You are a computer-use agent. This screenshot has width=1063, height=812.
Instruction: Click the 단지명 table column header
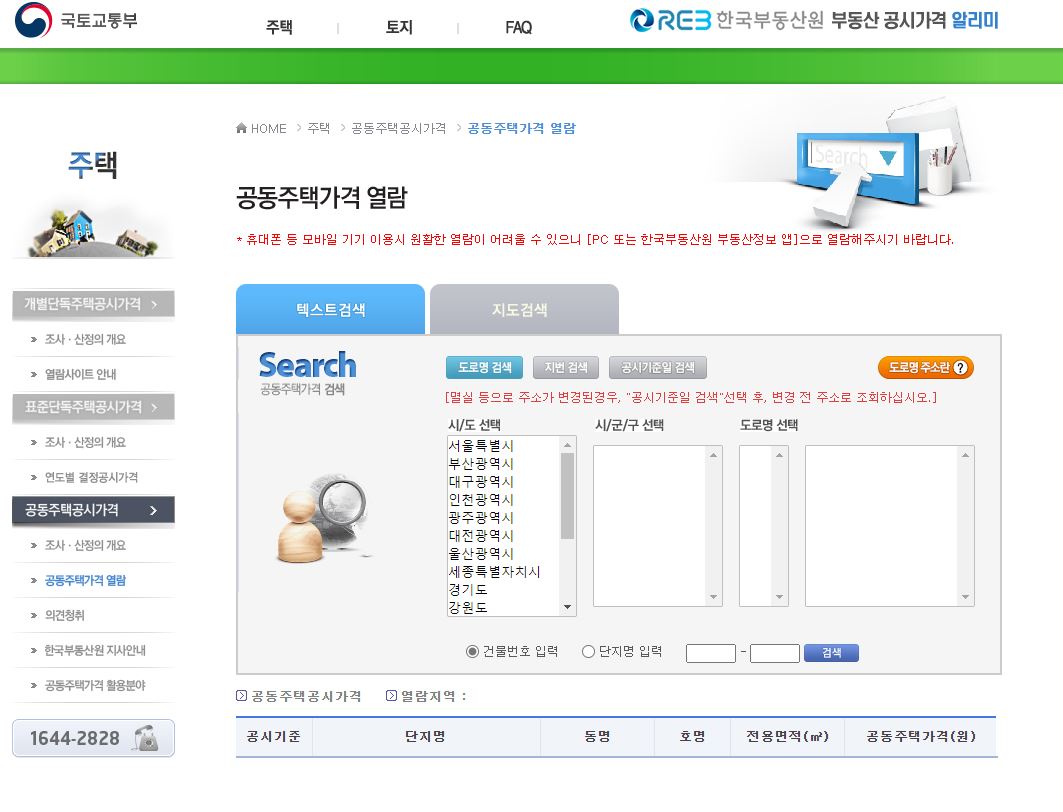pos(426,736)
